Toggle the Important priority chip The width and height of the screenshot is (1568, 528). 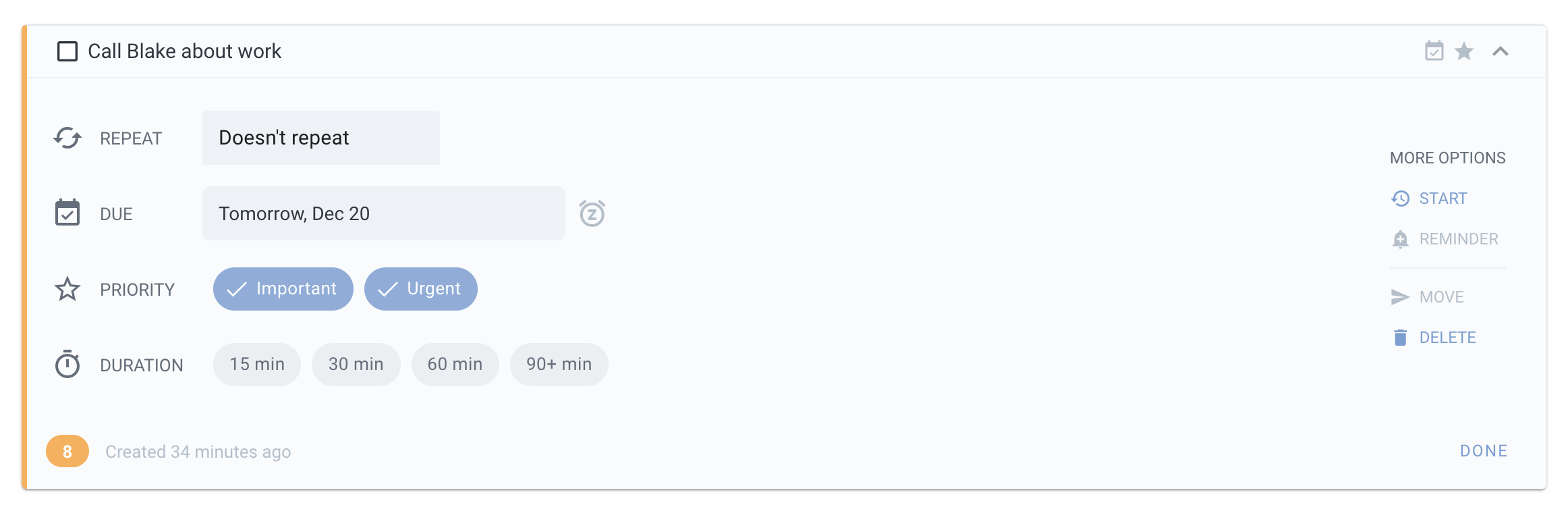283,289
